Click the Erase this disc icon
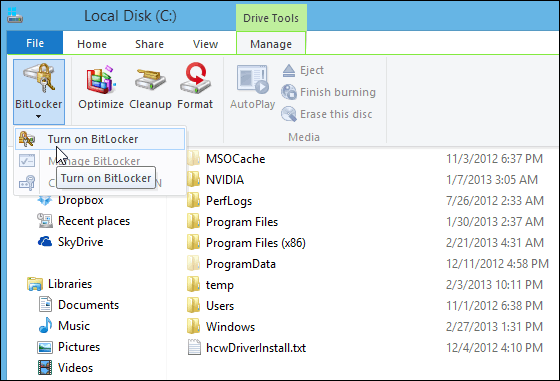The width and height of the screenshot is (560, 381). [x=289, y=114]
